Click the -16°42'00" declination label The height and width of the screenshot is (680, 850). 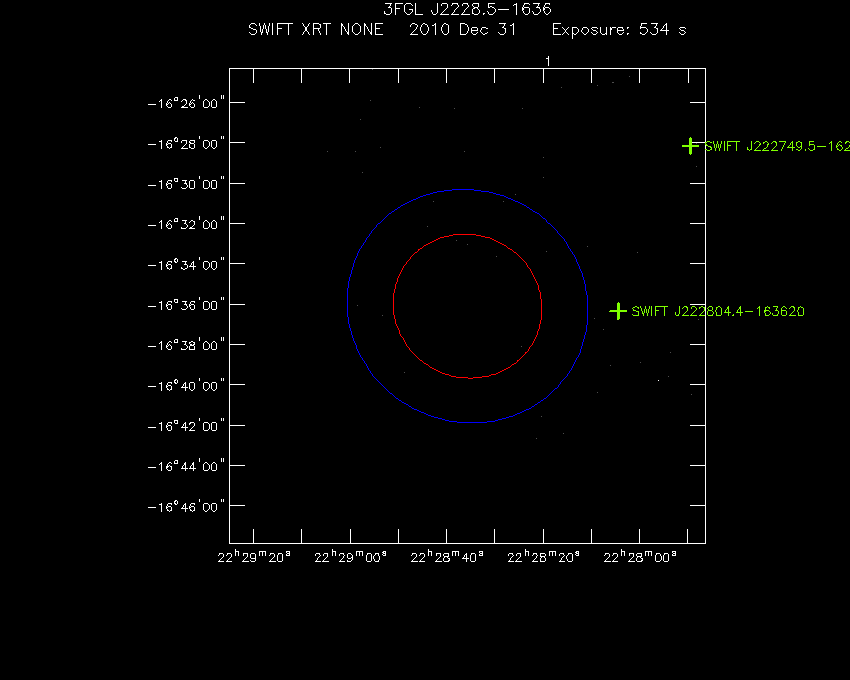pyautogui.click(x=186, y=426)
